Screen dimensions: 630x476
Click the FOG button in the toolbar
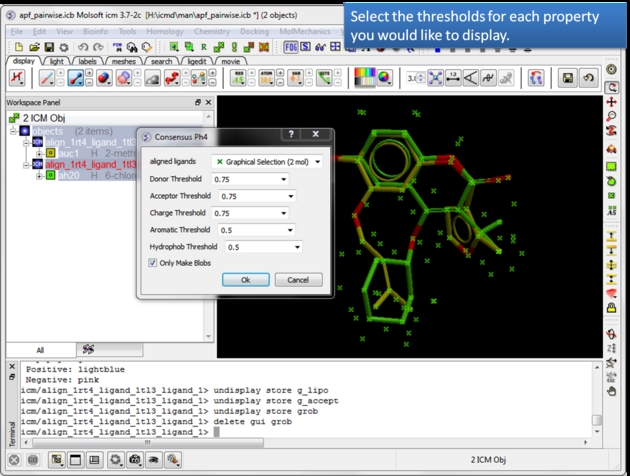[291, 47]
